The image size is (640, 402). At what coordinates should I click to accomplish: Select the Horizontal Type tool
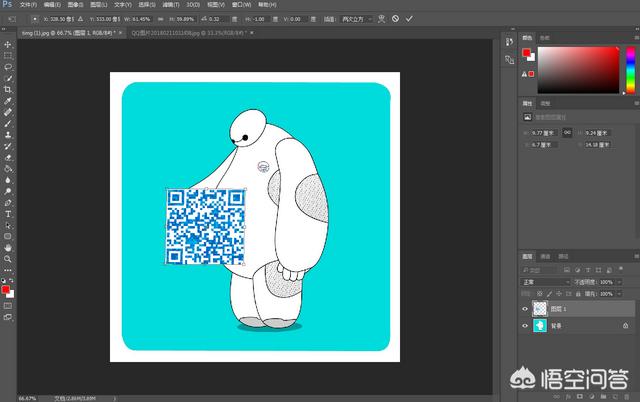(x=8, y=214)
